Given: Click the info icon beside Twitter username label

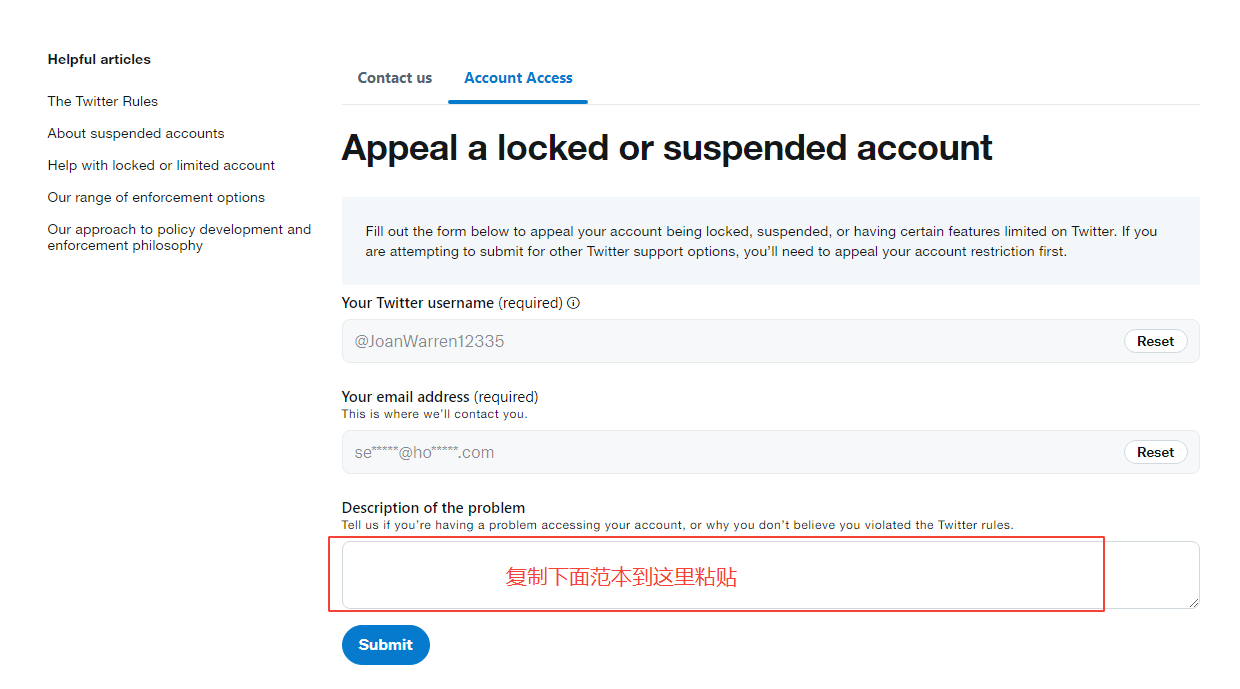Looking at the screenshot, I should (574, 303).
